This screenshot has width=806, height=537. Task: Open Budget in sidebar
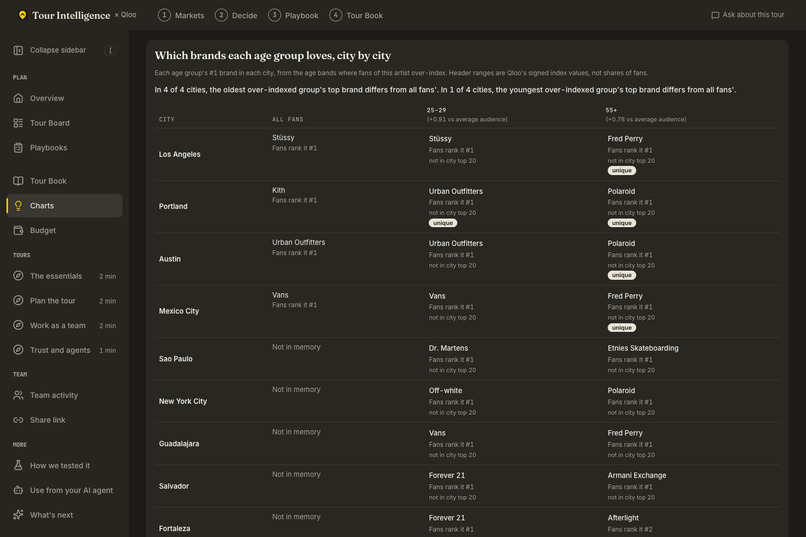65,230
